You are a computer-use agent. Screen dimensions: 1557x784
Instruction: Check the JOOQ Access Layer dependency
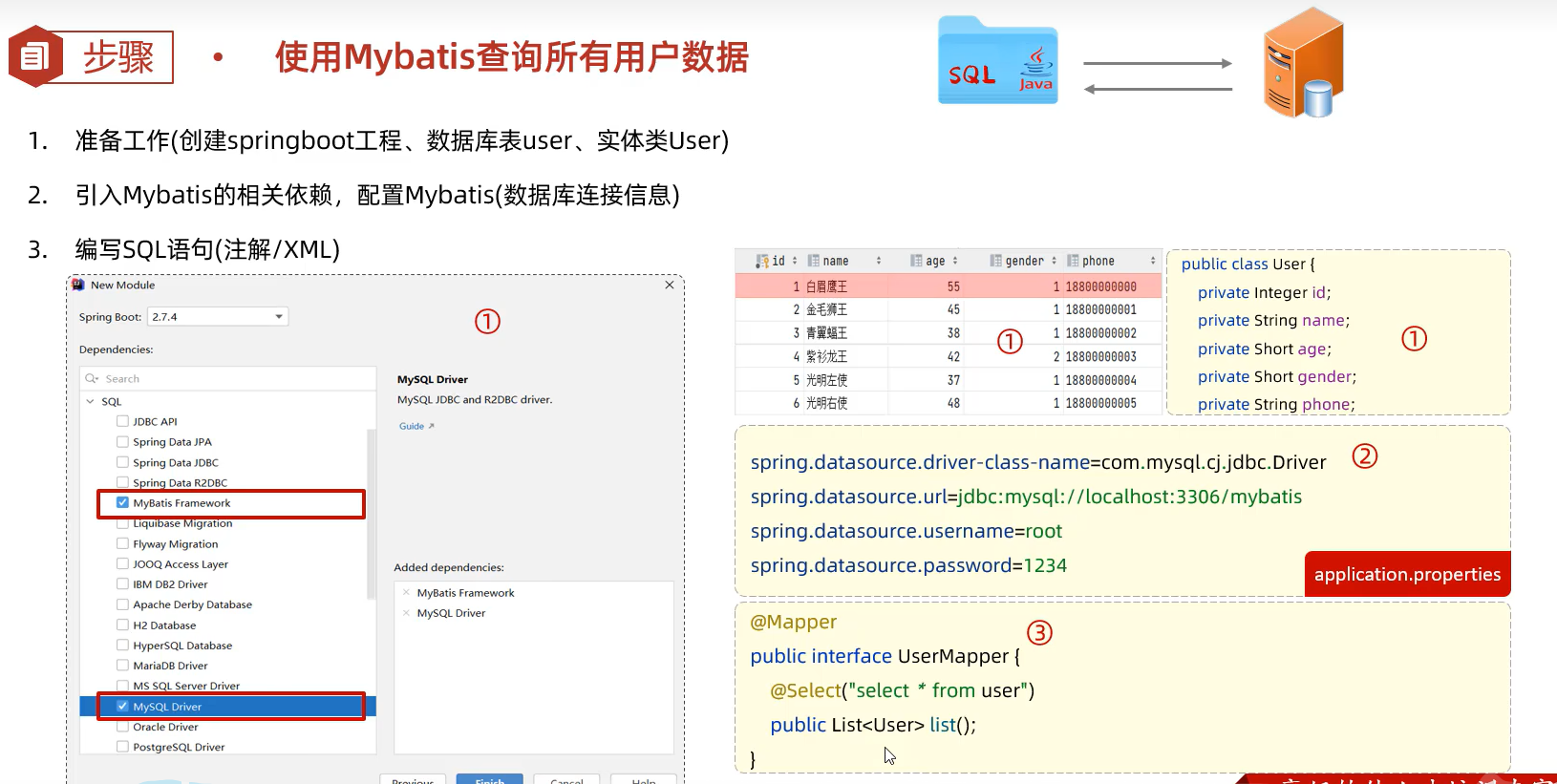coord(122,563)
